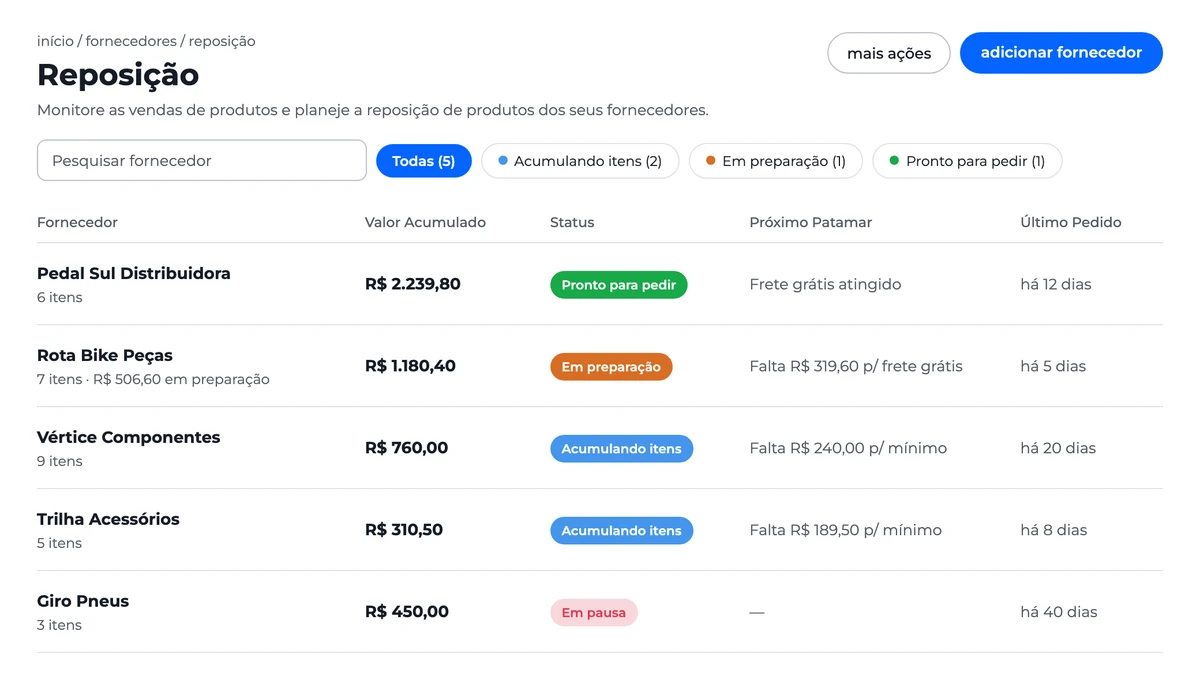Select the value 'R$ 760,00'
The image size is (1200, 692).
coord(407,448)
